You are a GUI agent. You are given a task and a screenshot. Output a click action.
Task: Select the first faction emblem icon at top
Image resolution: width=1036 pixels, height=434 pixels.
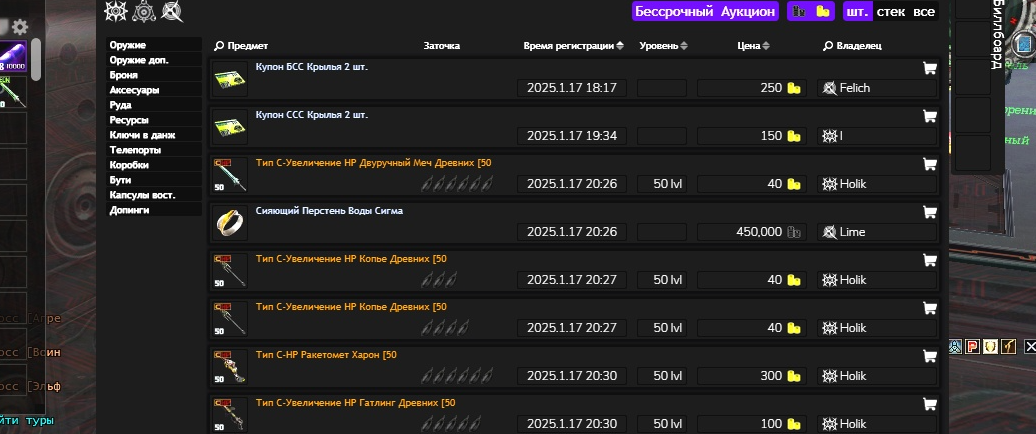116,11
